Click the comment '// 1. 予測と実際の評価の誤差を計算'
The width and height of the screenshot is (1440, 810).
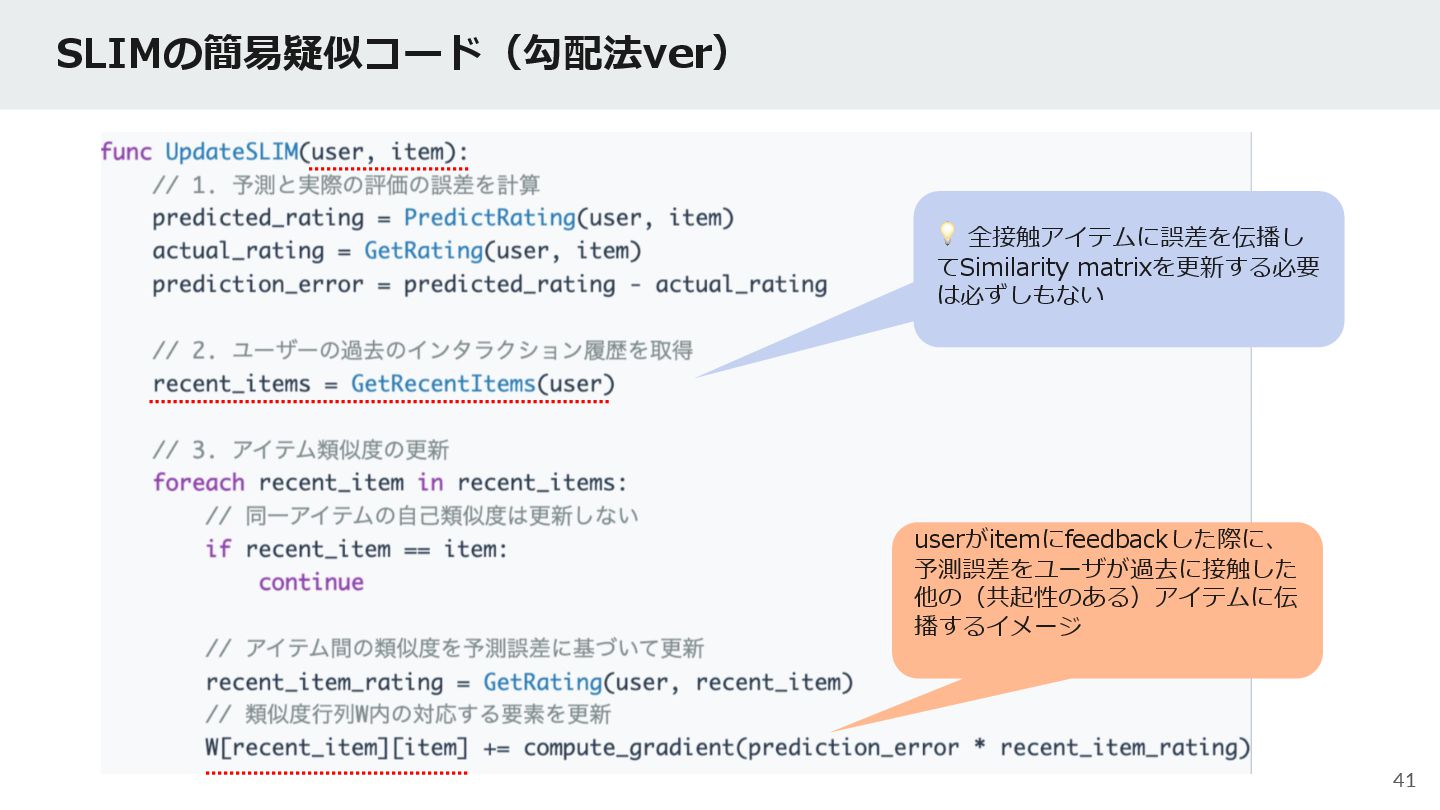[346, 185]
